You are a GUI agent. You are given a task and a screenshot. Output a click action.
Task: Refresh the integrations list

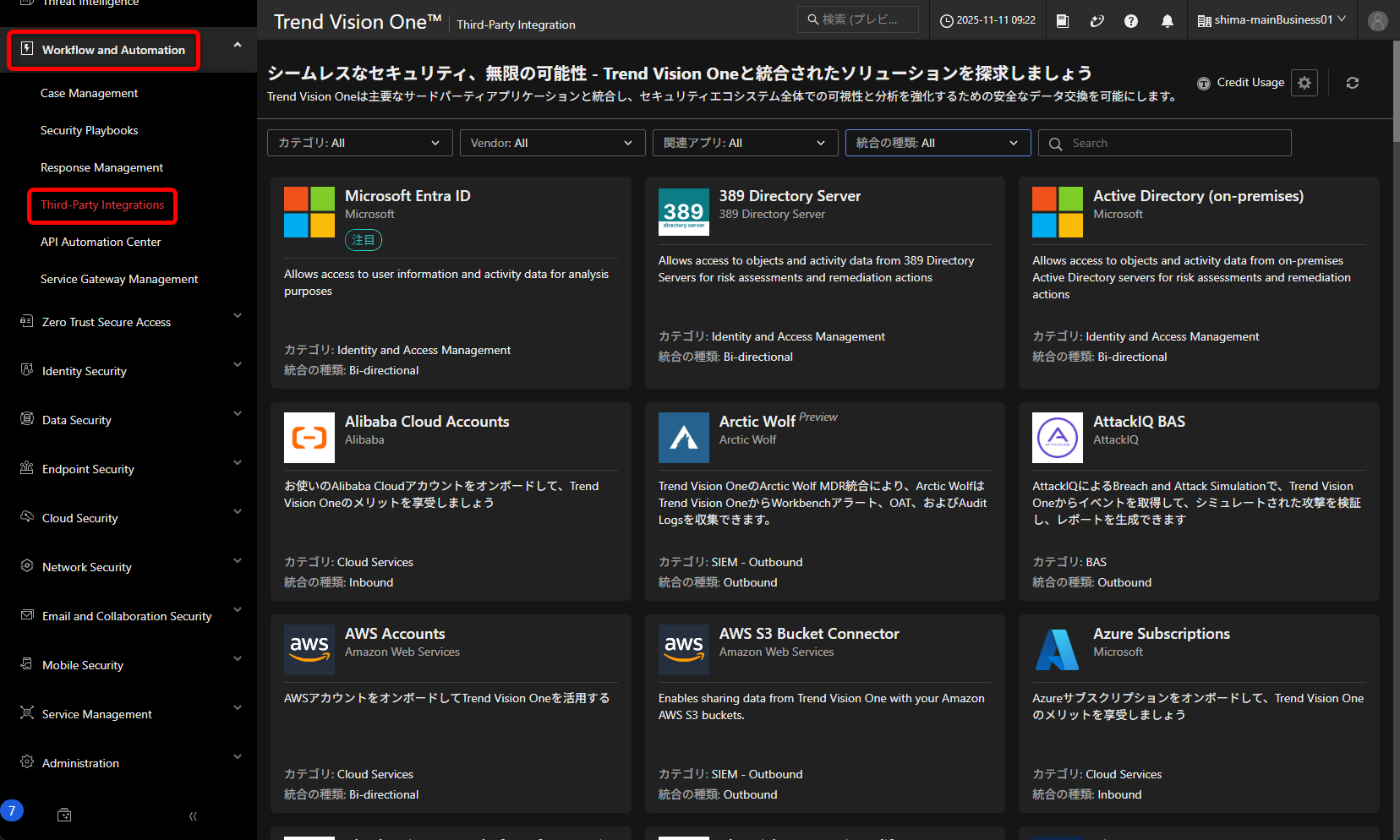click(x=1352, y=83)
